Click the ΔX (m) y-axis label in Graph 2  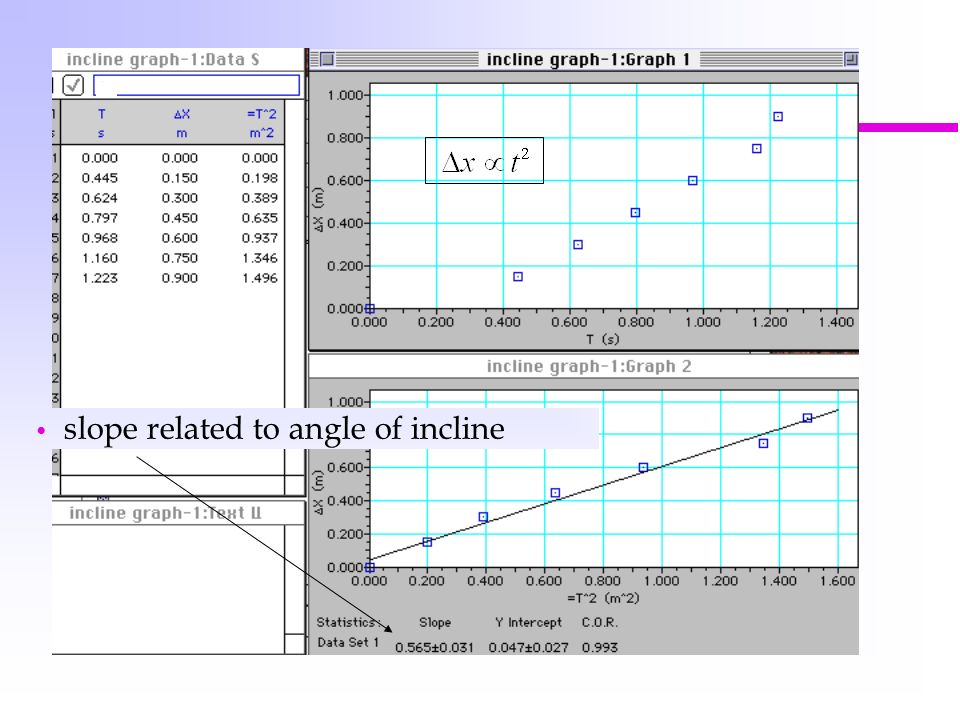pyautogui.click(x=318, y=492)
